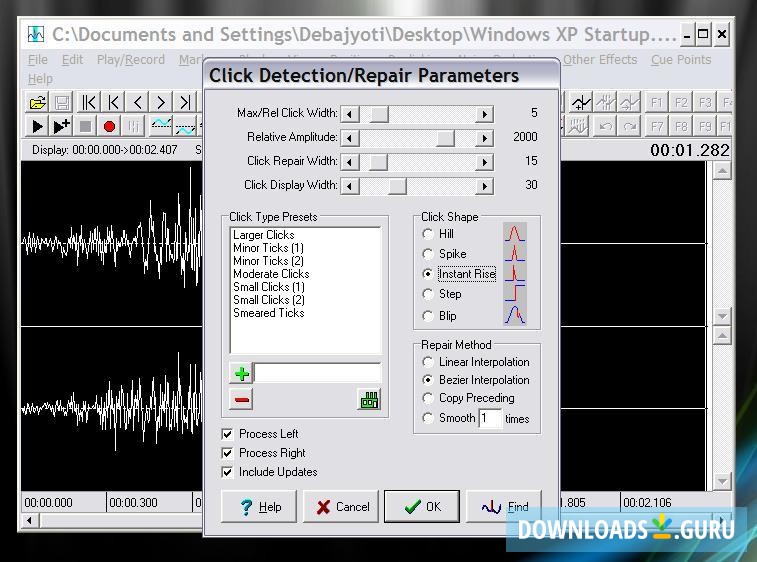This screenshot has width=757, height=562.
Task: Increase Click Display Width with right arrow
Action: point(484,186)
